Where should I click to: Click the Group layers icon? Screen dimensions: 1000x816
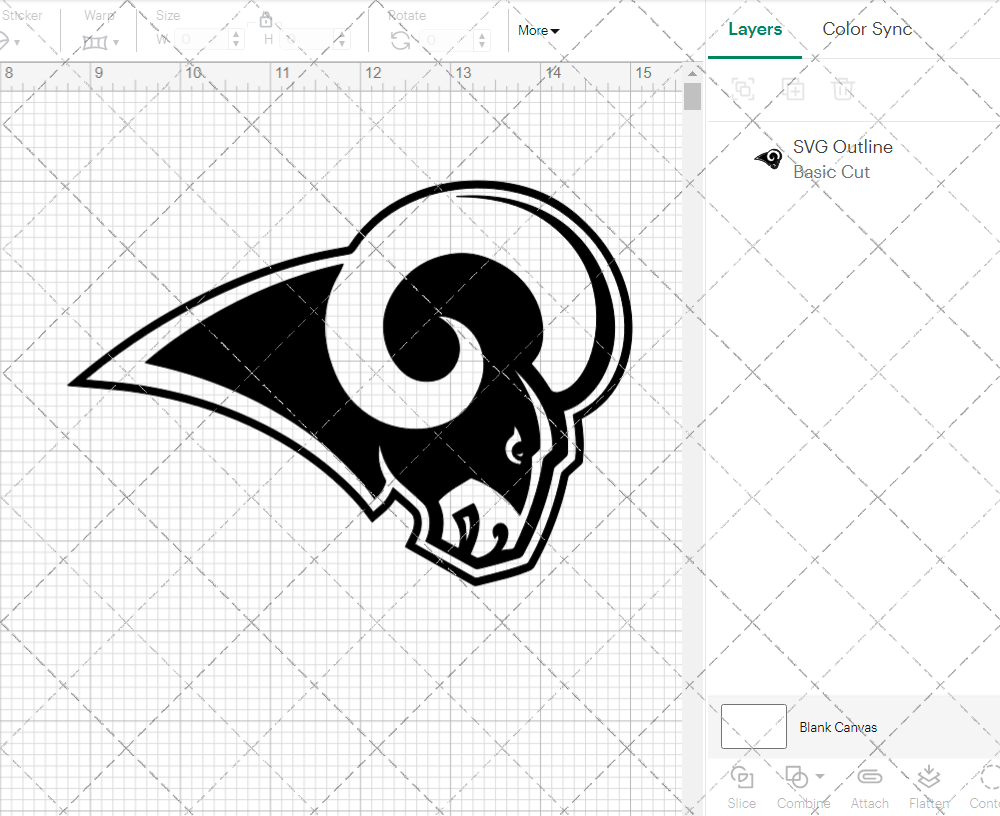pyautogui.click(x=743, y=89)
